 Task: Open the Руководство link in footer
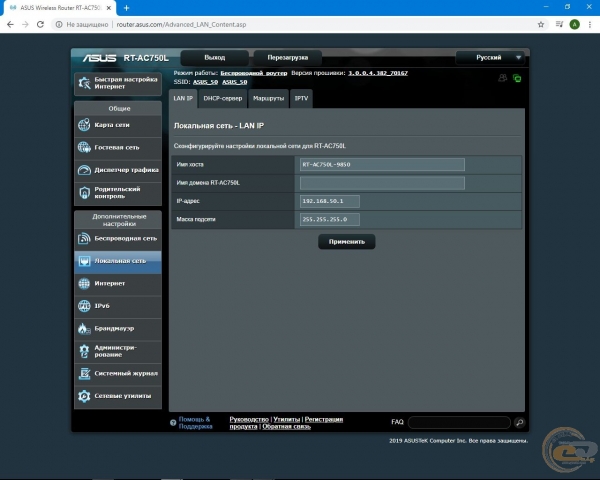pyautogui.click(x=249, y=419)
